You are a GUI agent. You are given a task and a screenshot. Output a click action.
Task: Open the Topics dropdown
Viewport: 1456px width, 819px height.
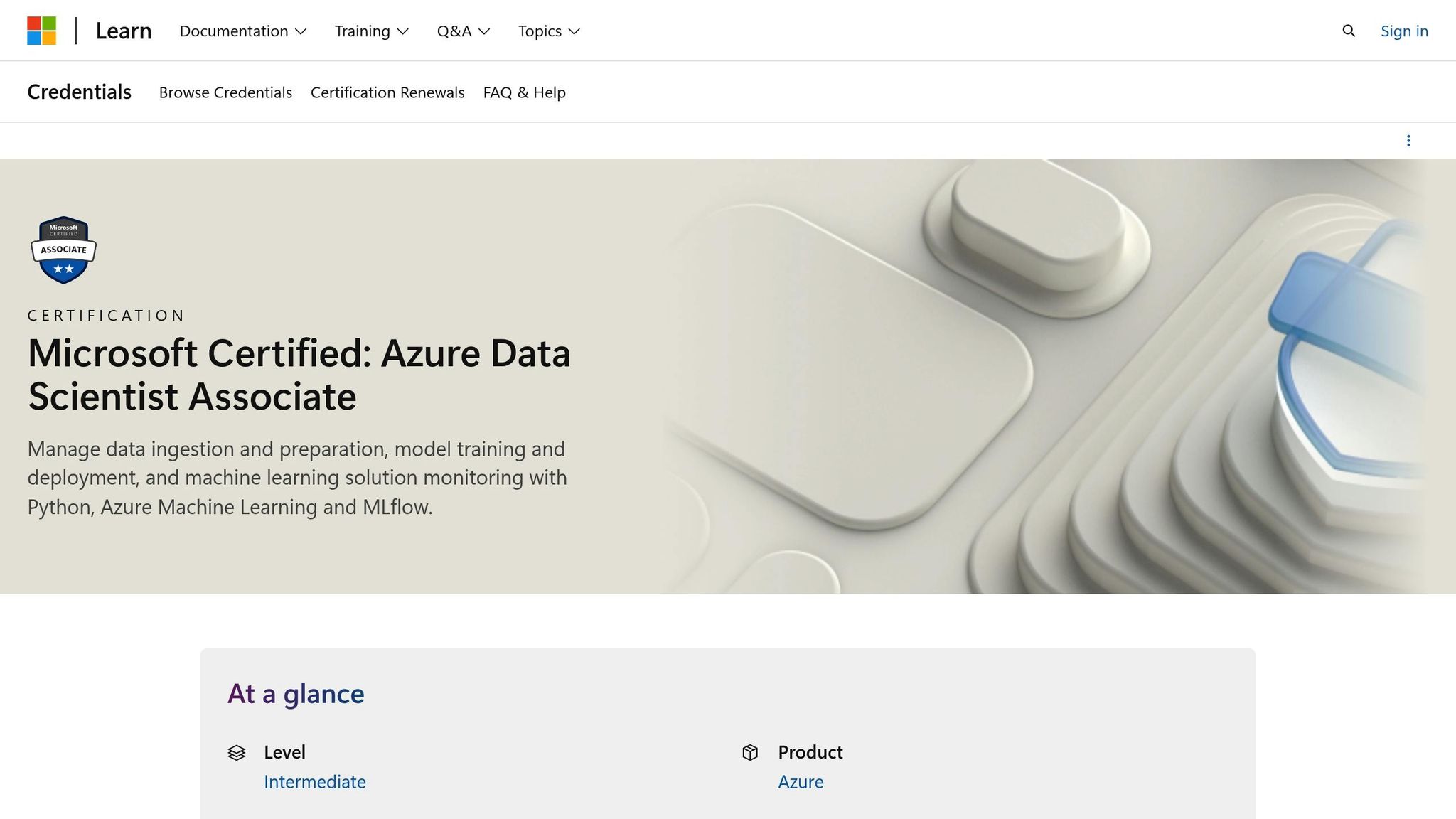[548, 31]
